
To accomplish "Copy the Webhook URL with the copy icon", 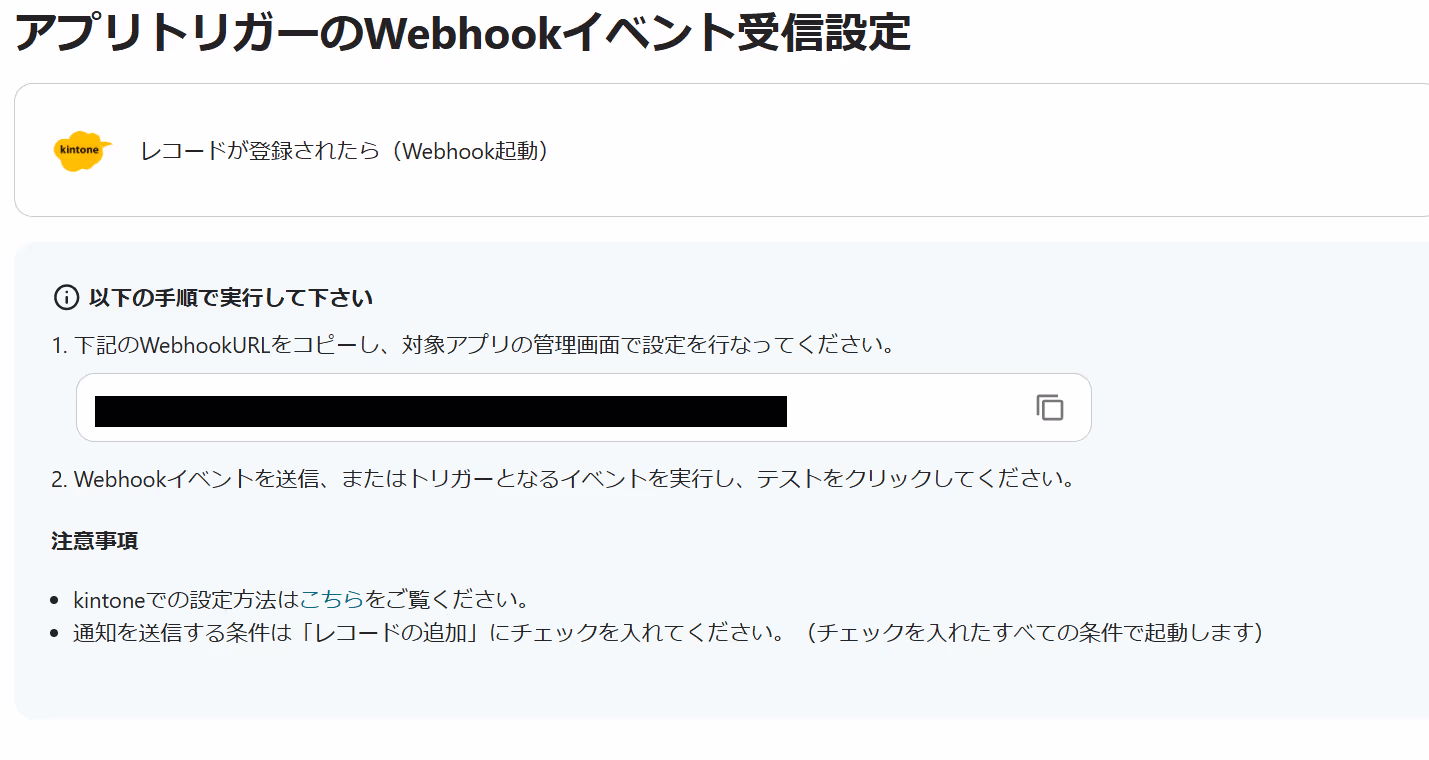I will point(1049,407).
